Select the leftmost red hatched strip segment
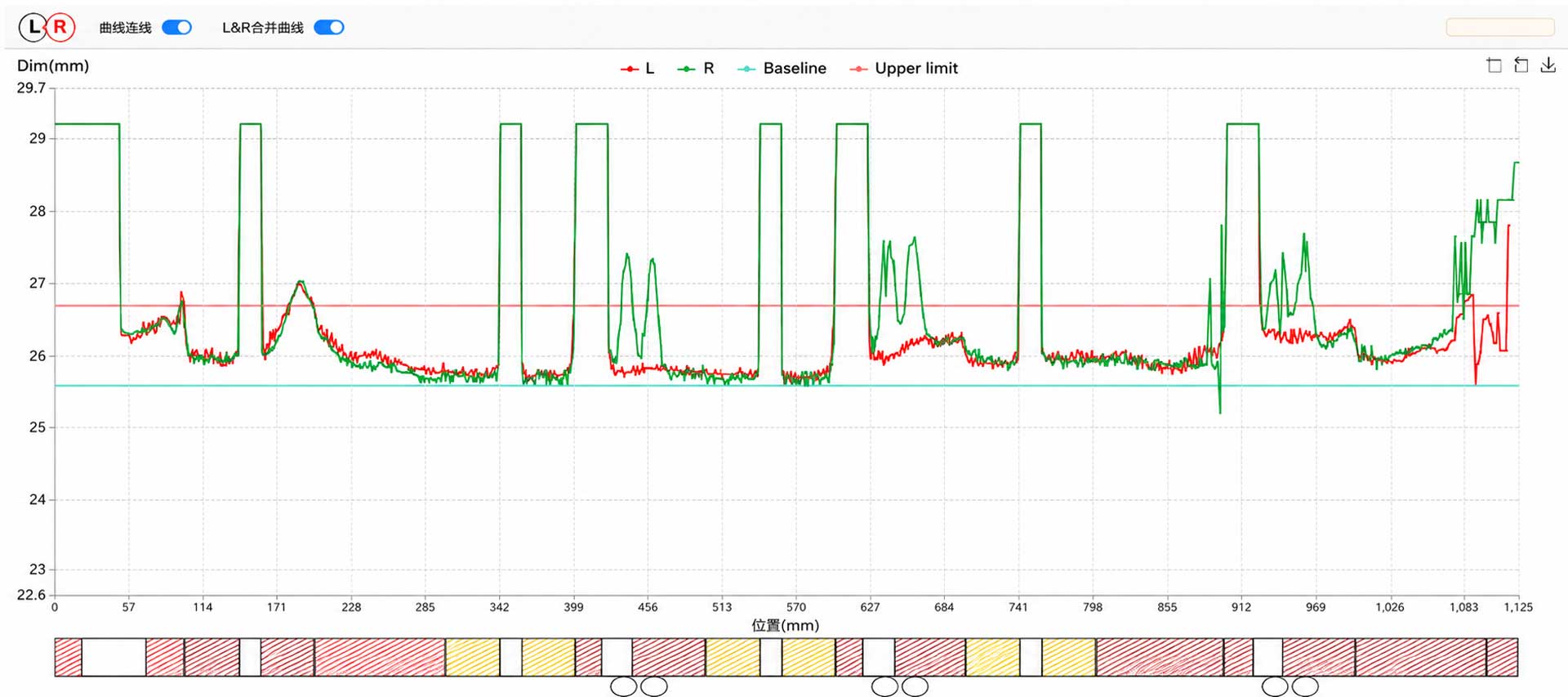The image size is (1568, 697). [x=68, y=657]
